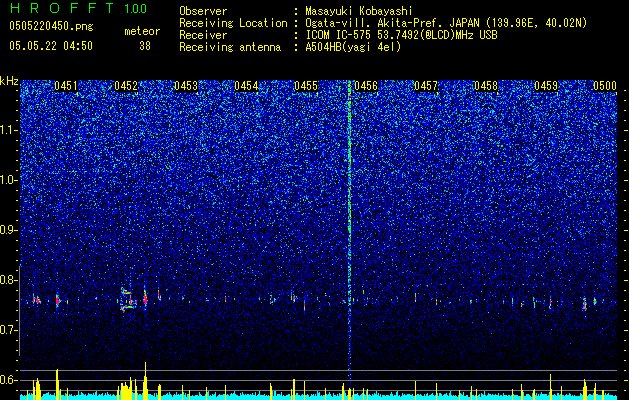Viewport: 629px width, 400px height.
Task: Click the HROFFT 1.0.0 title text
Action: [79, 8]
